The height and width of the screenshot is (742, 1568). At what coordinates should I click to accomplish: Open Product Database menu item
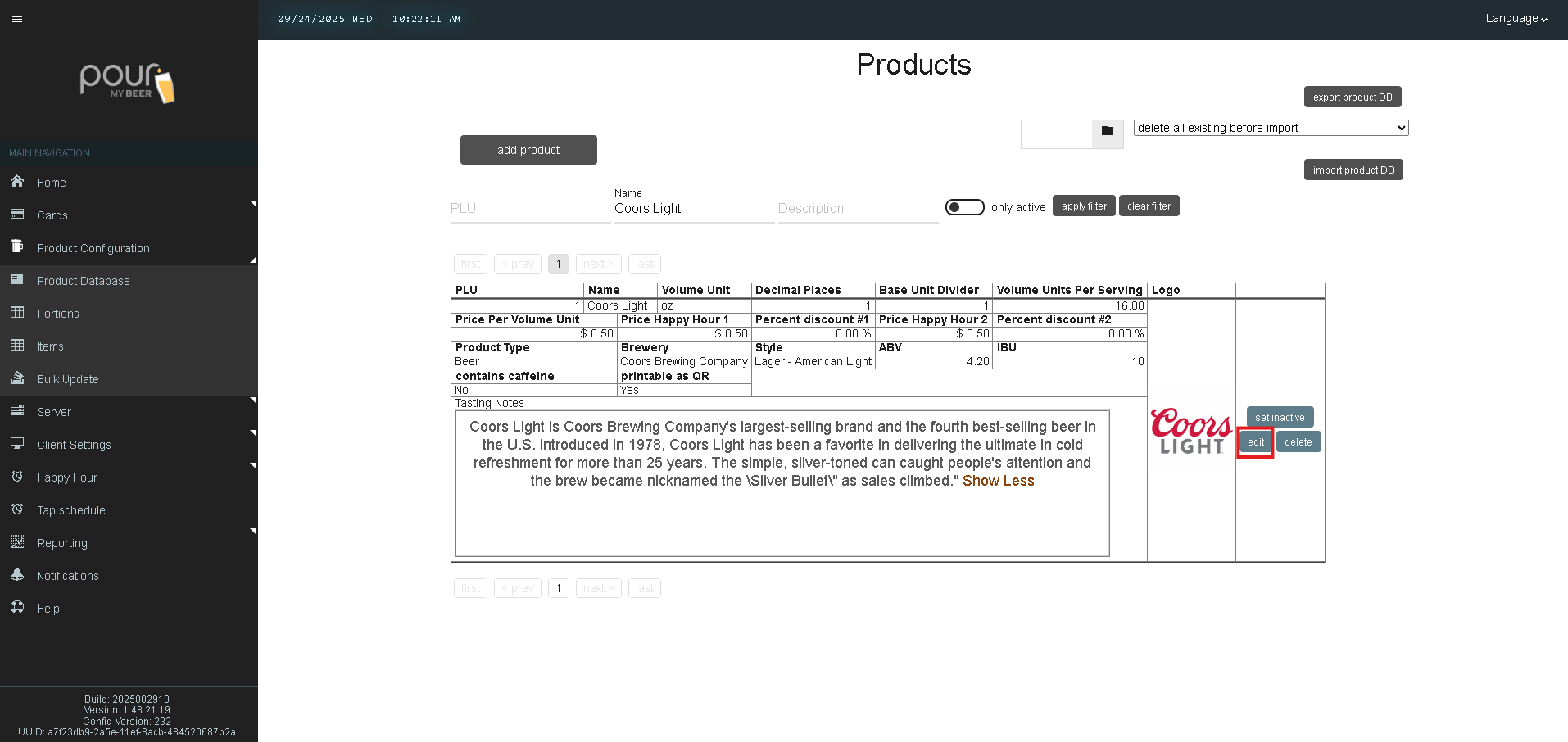coord(83,281)
